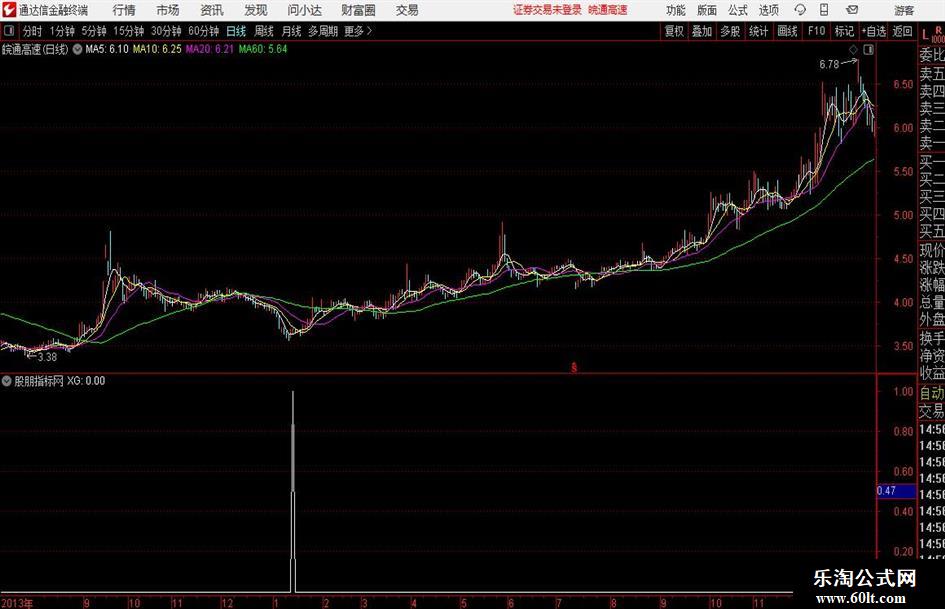Open the 行情 menu
The width and height of the screenshot is (945, 609).
coord(124,10)
